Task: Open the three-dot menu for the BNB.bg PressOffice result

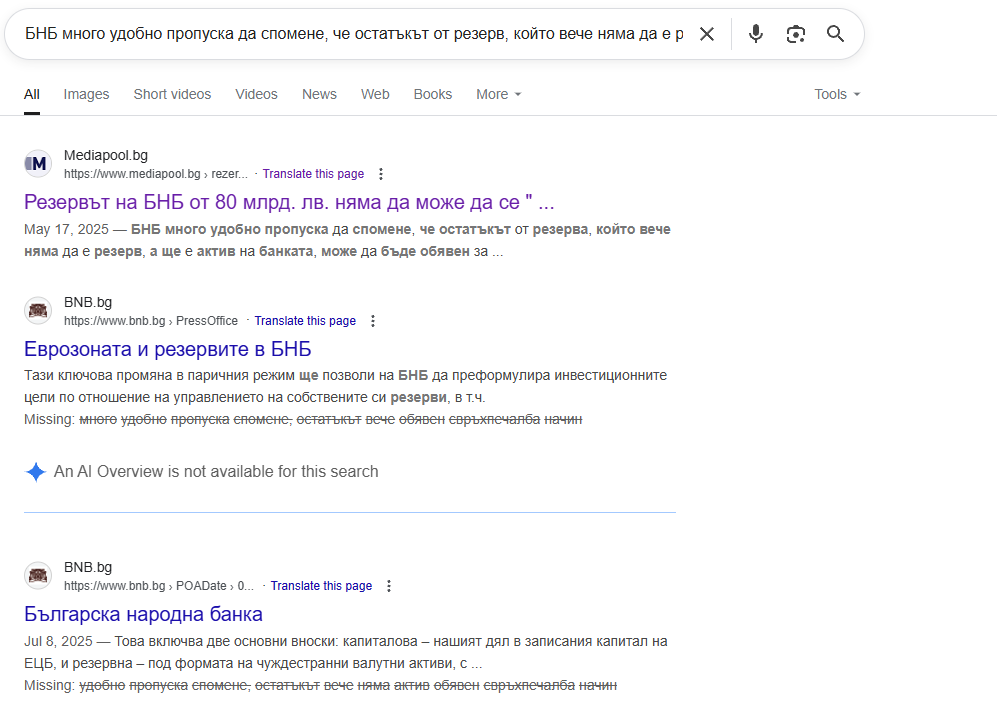Action: click(373, 321)
